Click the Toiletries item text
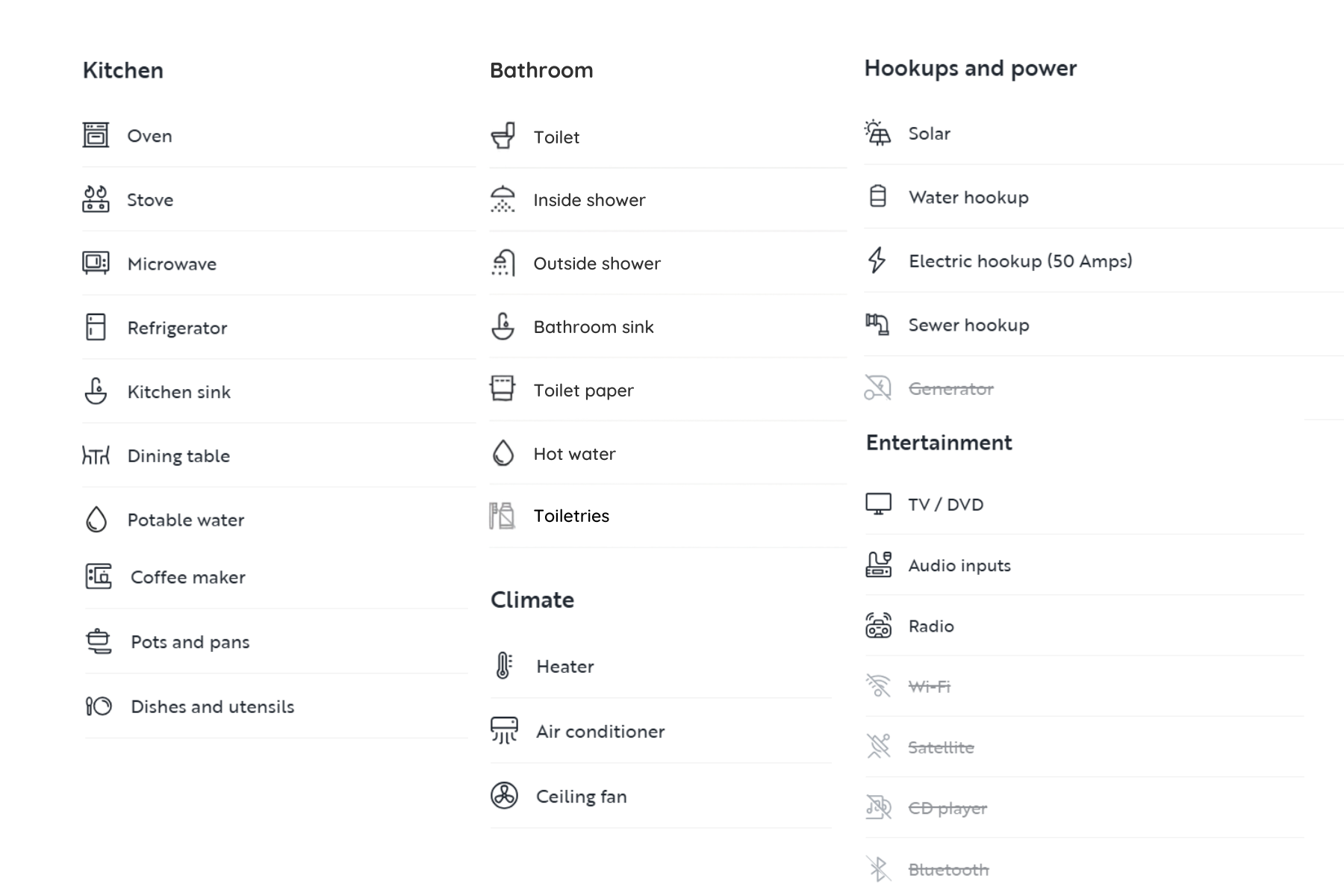Viewport: 1344px width, 896px height. (571, 516)
